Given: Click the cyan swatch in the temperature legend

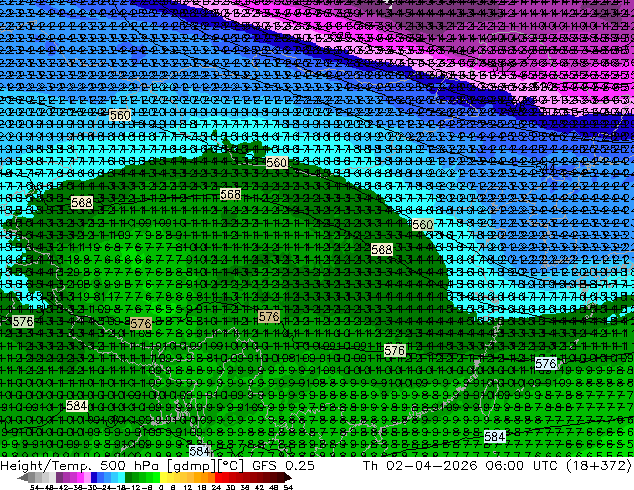Looking at the screenshot, I should [121, 477].
